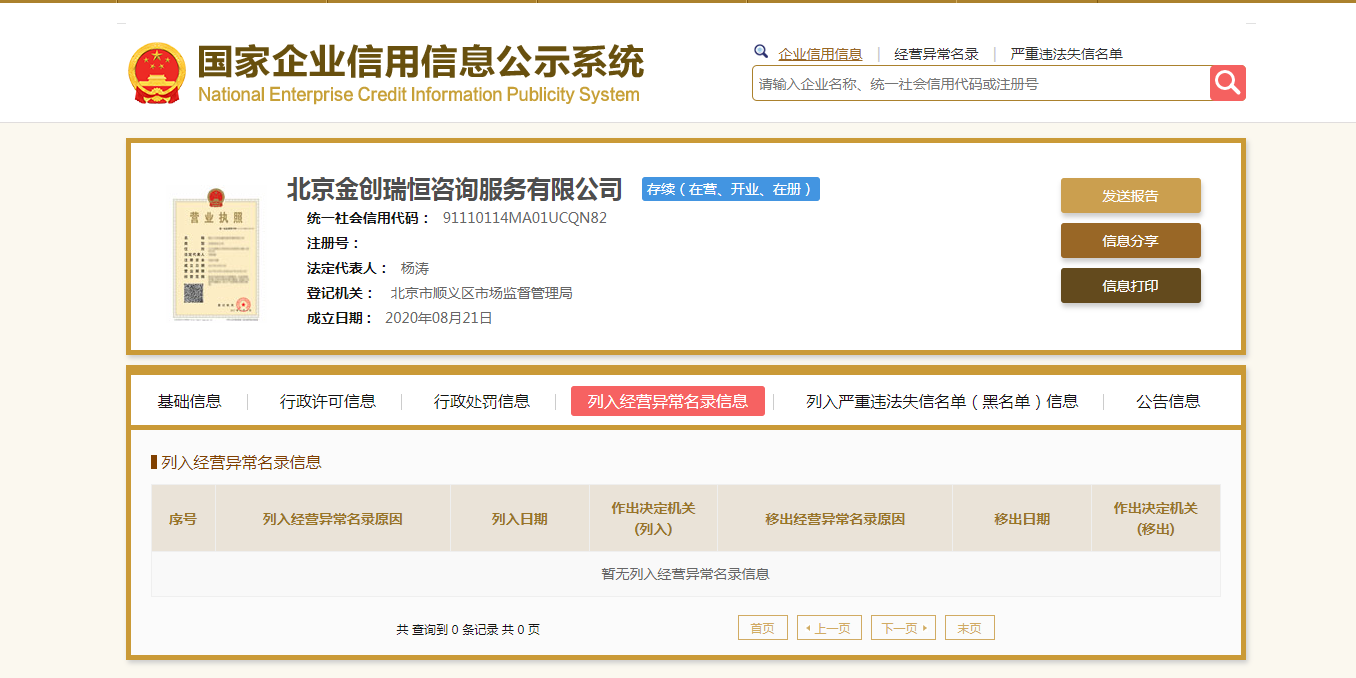Switch to the 公告信息 tab
The width and height of the screenshot is (1356, 678).
(1168, 401)
